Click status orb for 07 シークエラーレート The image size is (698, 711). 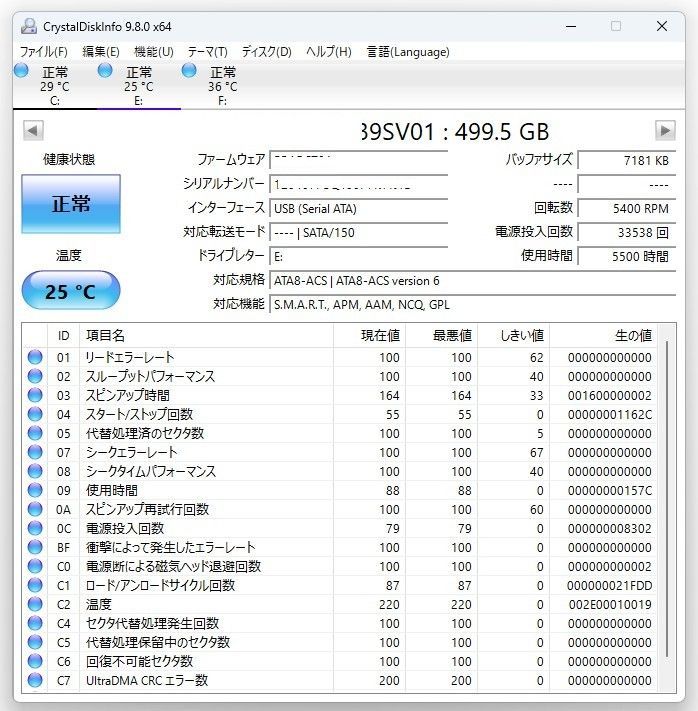(x=35, y=452)
